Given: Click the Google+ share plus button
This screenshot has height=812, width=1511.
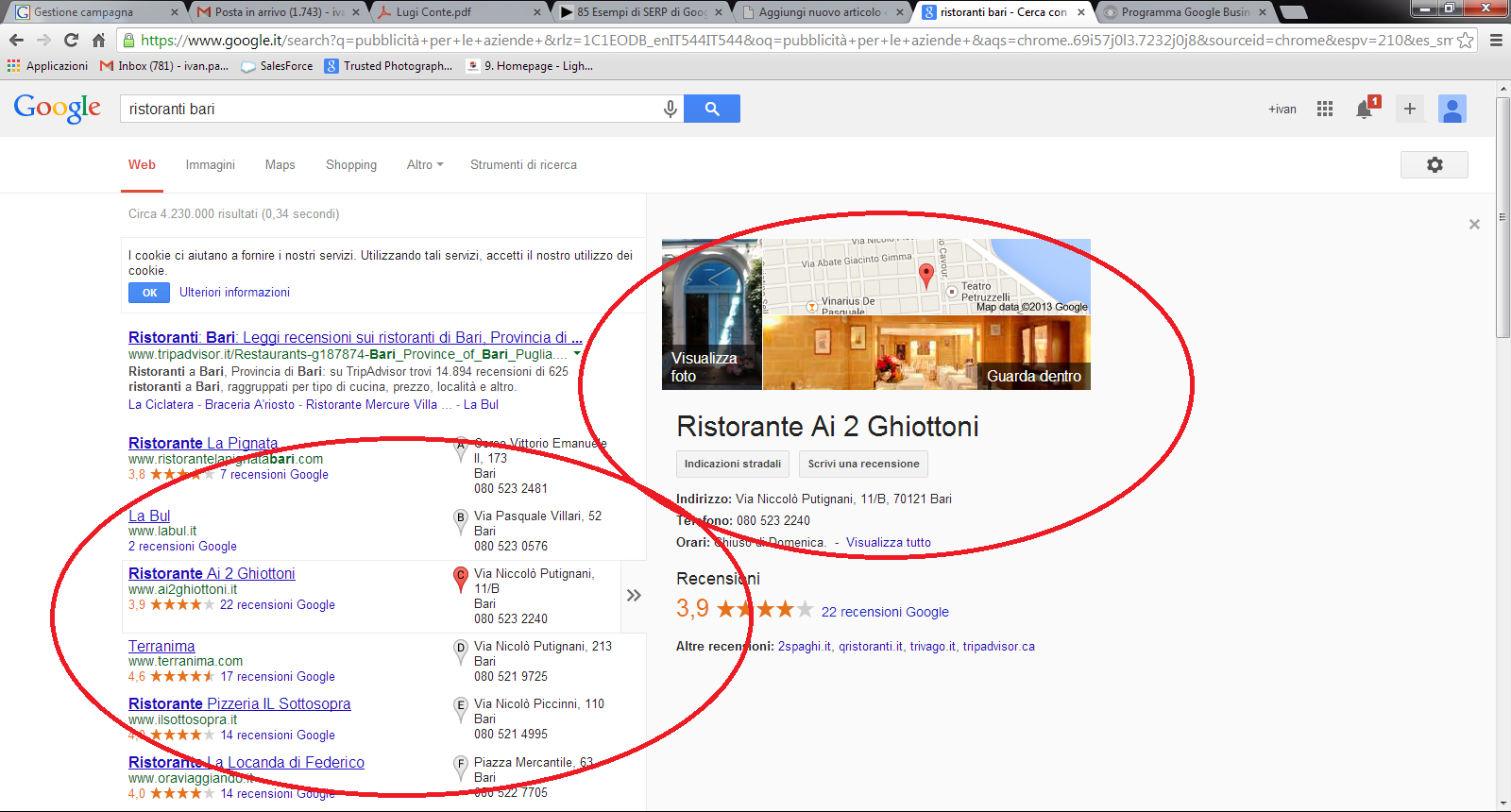Looking at the screenshot, I should click(1409, 109).
